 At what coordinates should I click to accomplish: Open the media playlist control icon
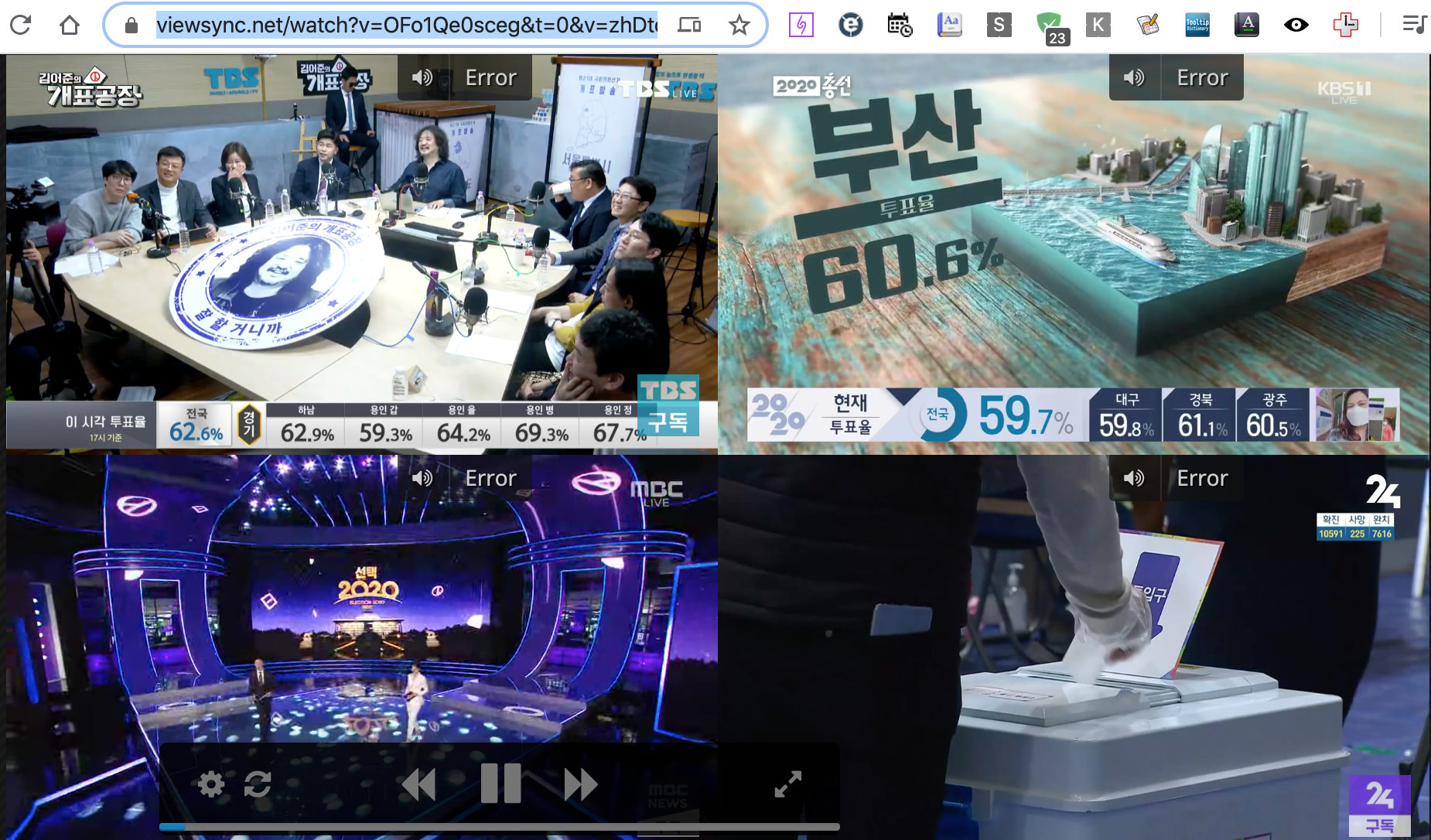click(x=1415, y=26)
